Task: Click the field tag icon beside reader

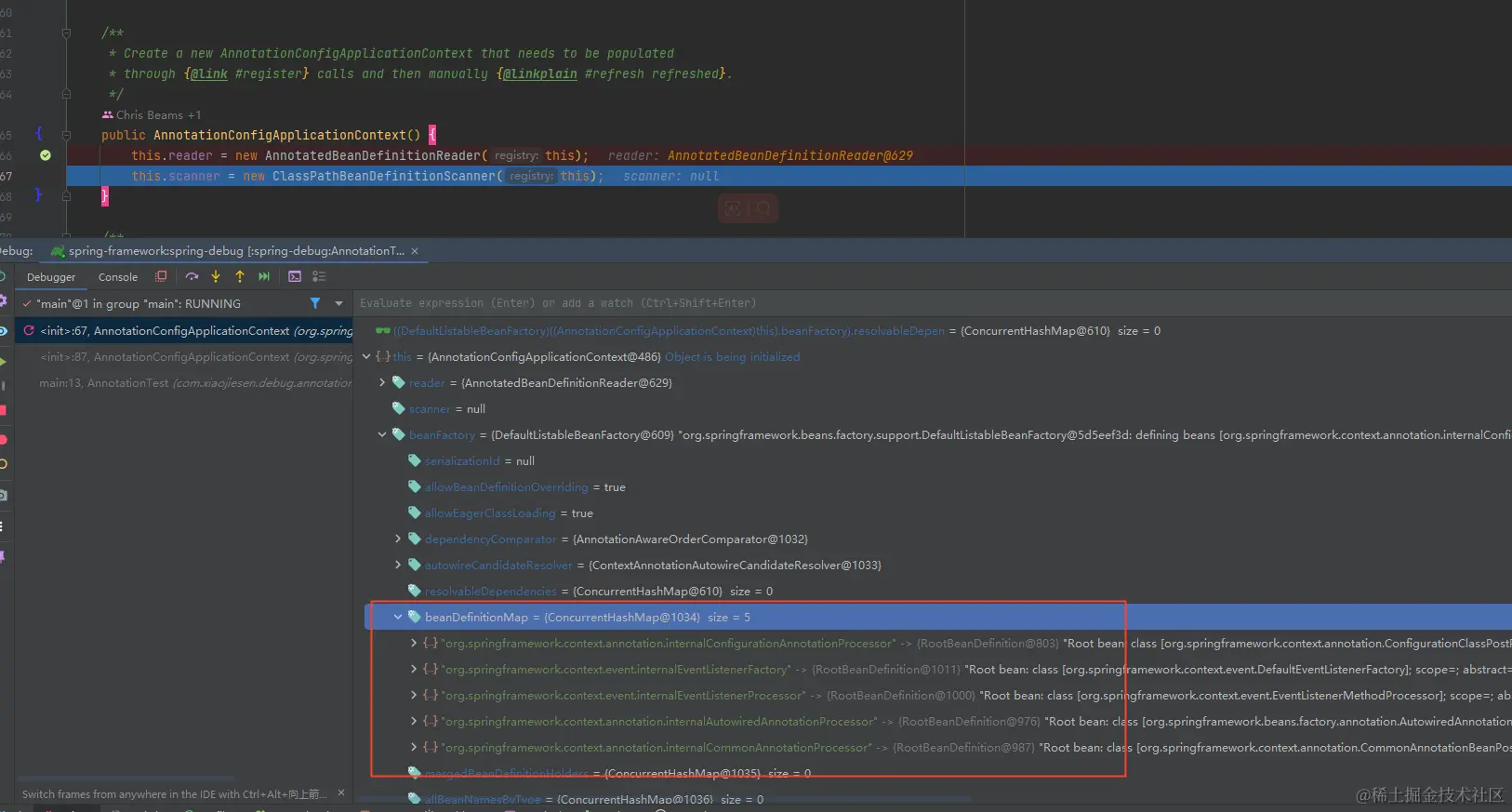Action: pos(399,382)
